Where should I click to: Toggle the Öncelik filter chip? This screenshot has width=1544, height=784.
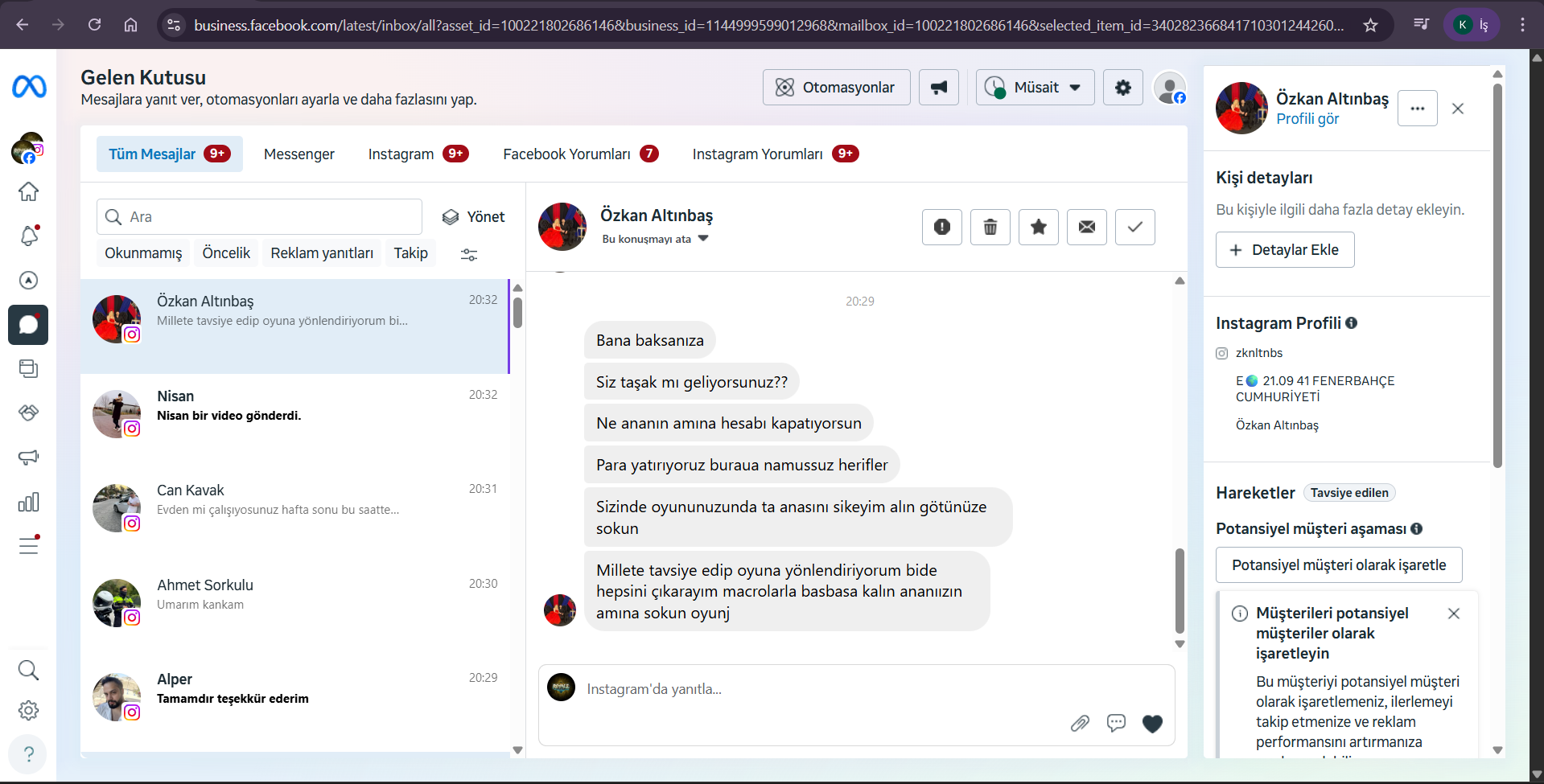[x=226, y=253]
